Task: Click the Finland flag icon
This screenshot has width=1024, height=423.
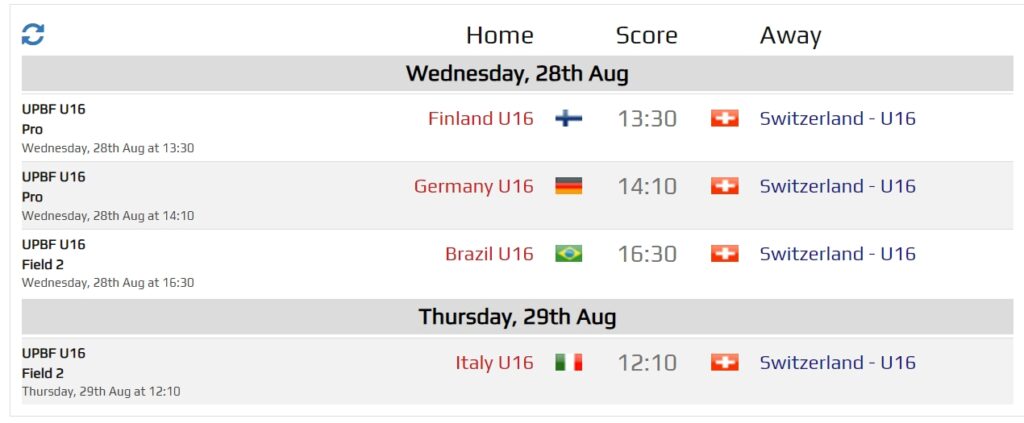Action: pyautogui.click(x=568, y=118)
